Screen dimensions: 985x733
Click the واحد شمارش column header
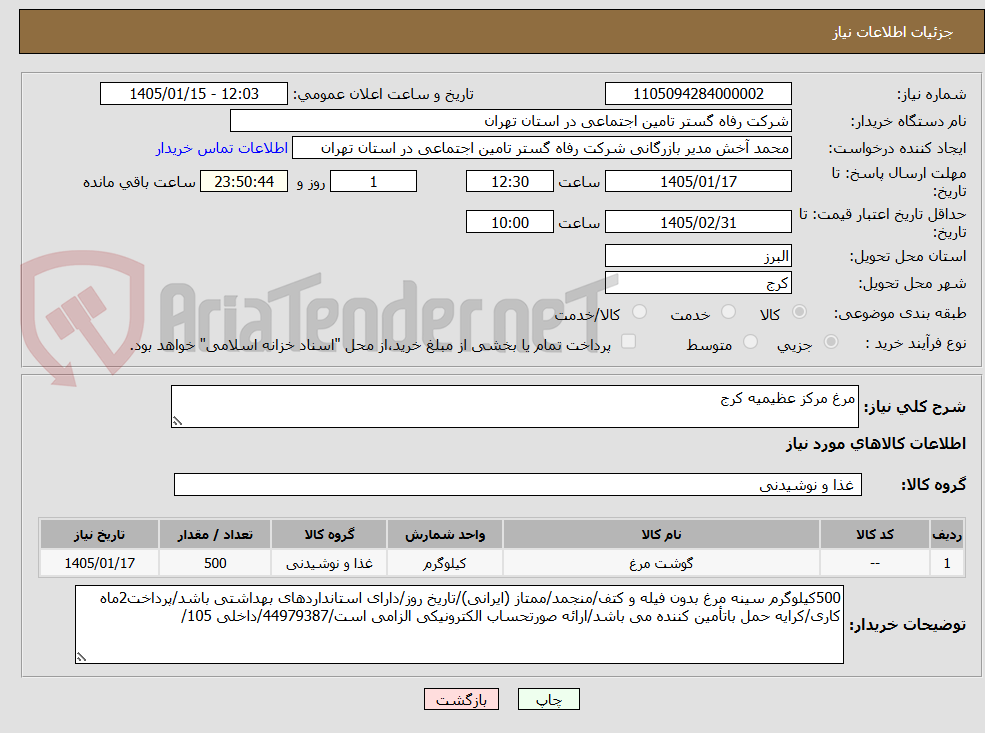tap(445, 535)
